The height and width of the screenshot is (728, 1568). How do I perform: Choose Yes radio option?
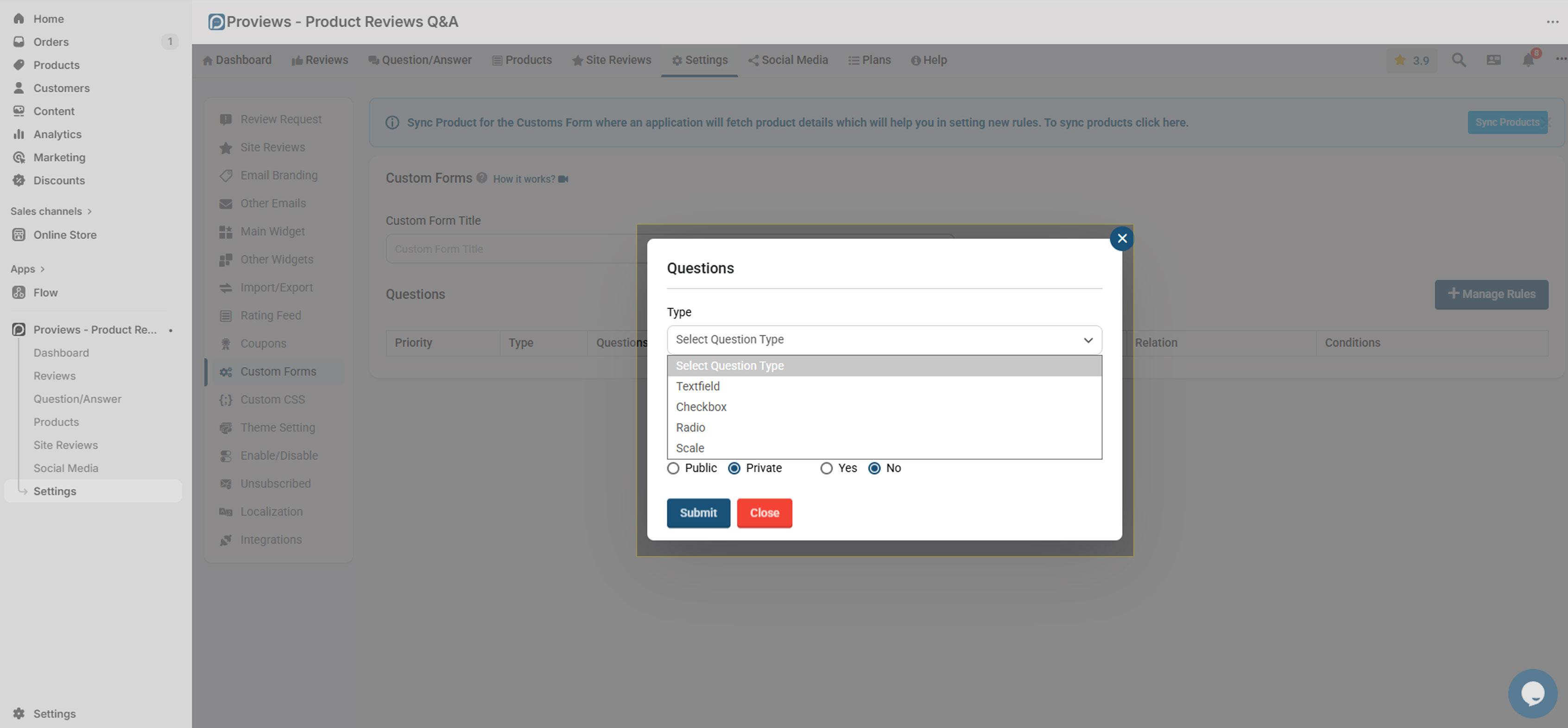(827, 468)
